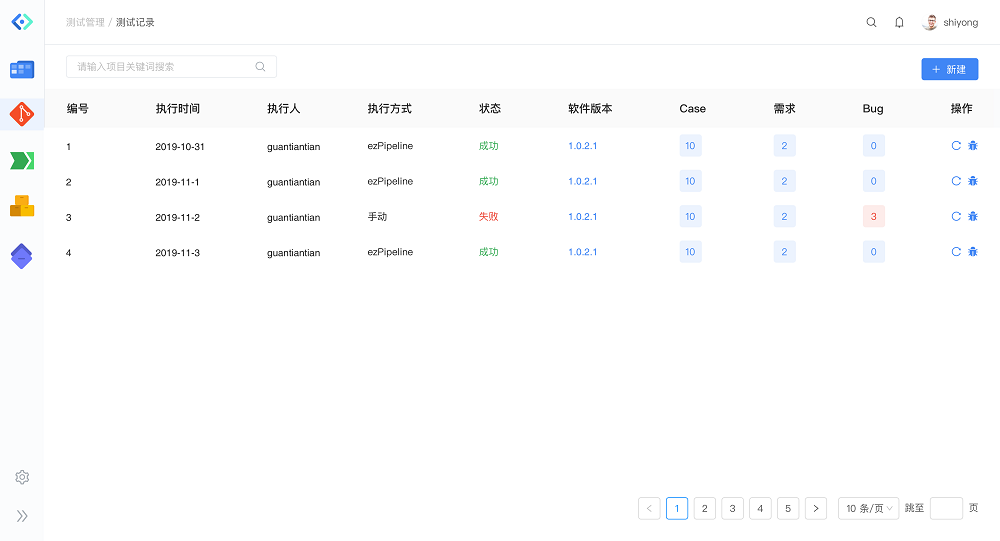Viewport: 1000px width, 541px height.
Task: Jump to page 5 in pagination
Action: coord(788,508)
